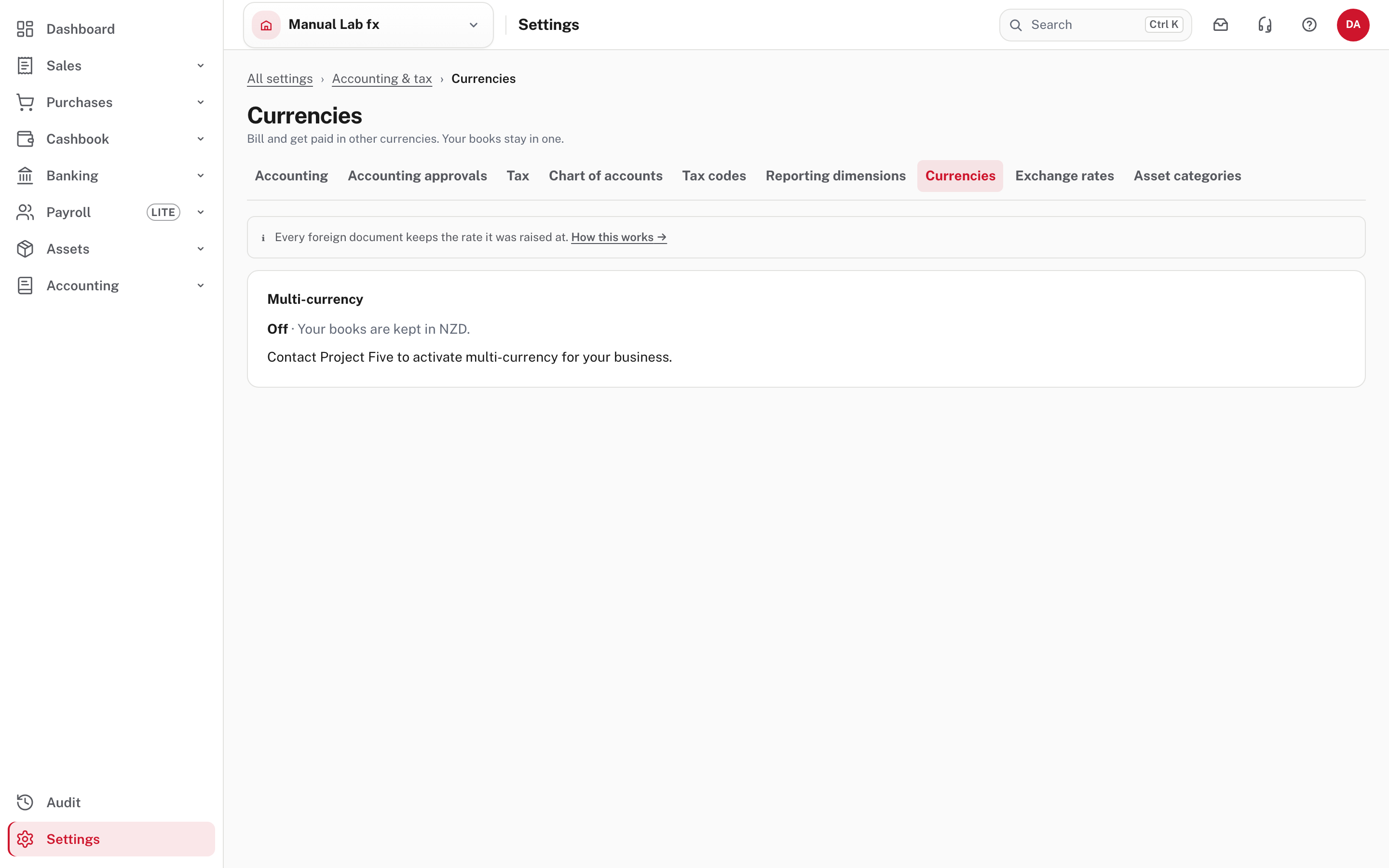Expand the Accounting sidebar chevron

click(x=201, y=286)
